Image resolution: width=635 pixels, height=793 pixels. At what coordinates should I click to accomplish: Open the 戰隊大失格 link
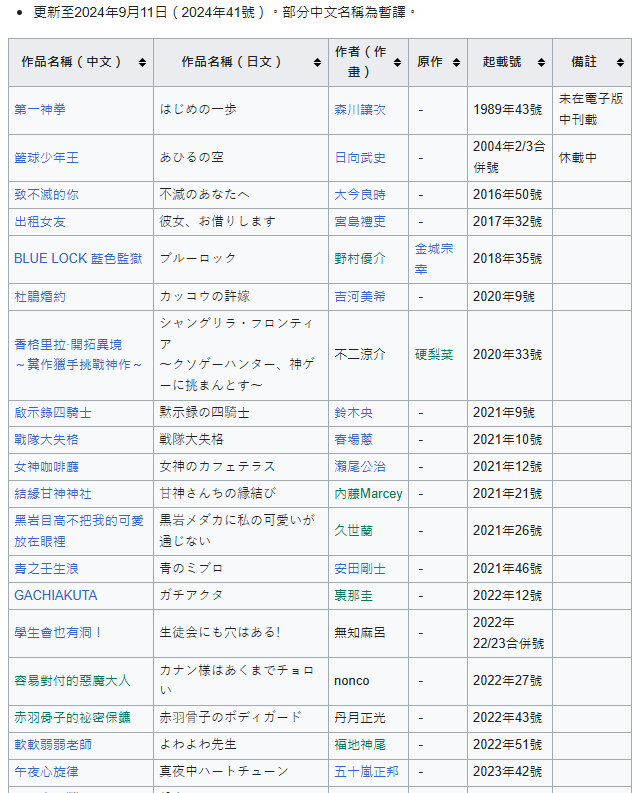tap(47, 439)
